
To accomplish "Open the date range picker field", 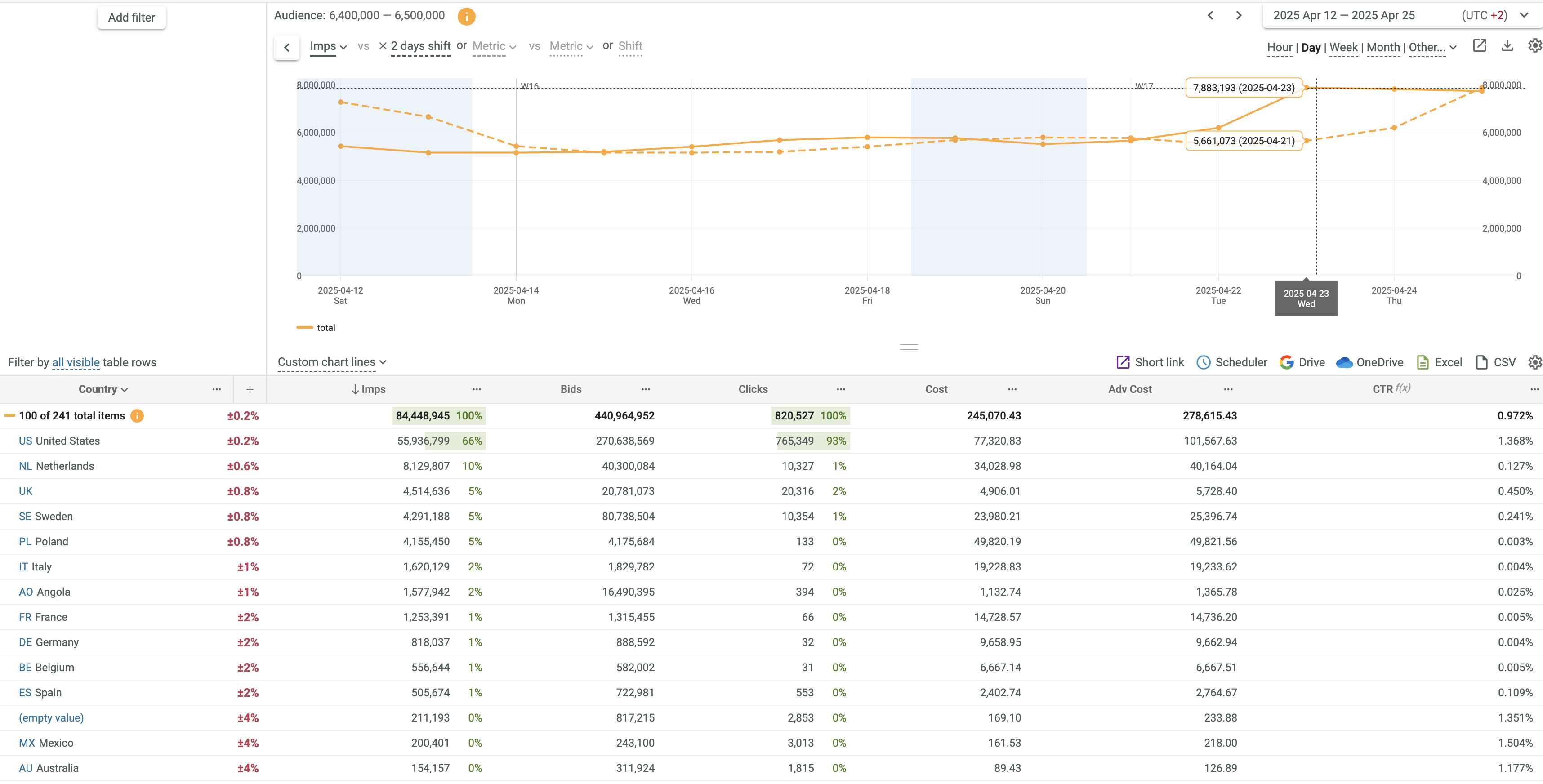I will pos(1343,16).
